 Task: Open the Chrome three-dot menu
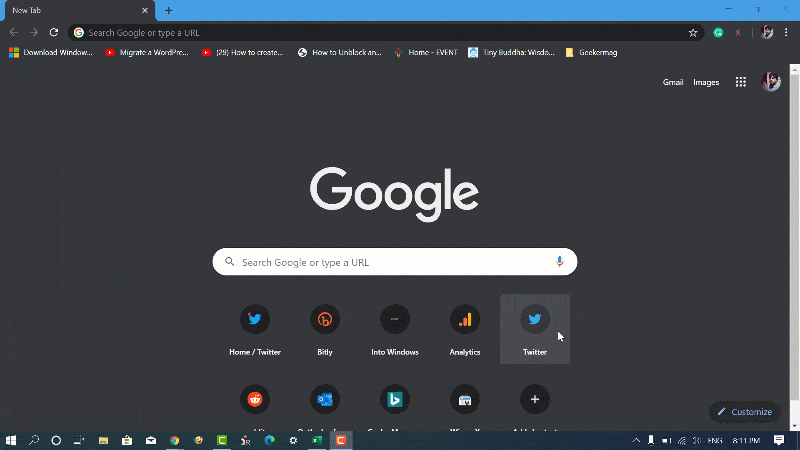coord(786,33)
